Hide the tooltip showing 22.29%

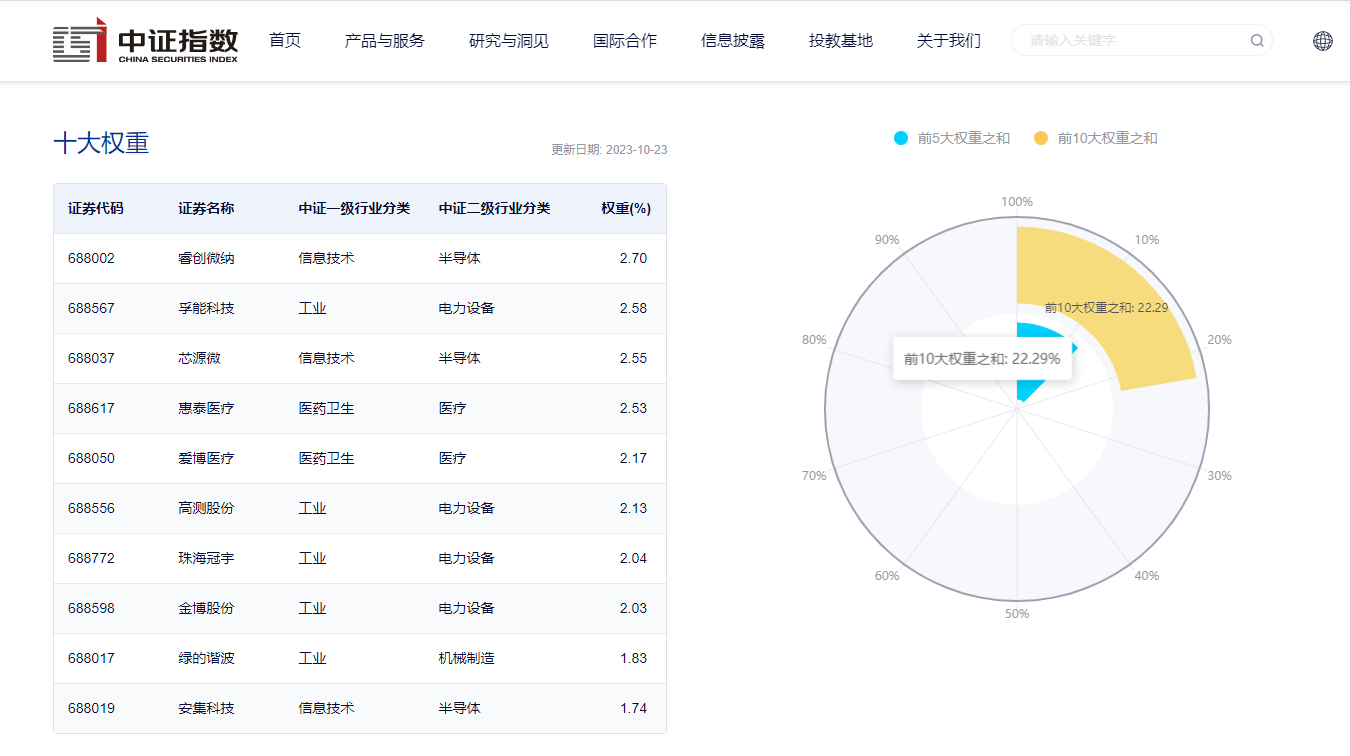(981, 357)
